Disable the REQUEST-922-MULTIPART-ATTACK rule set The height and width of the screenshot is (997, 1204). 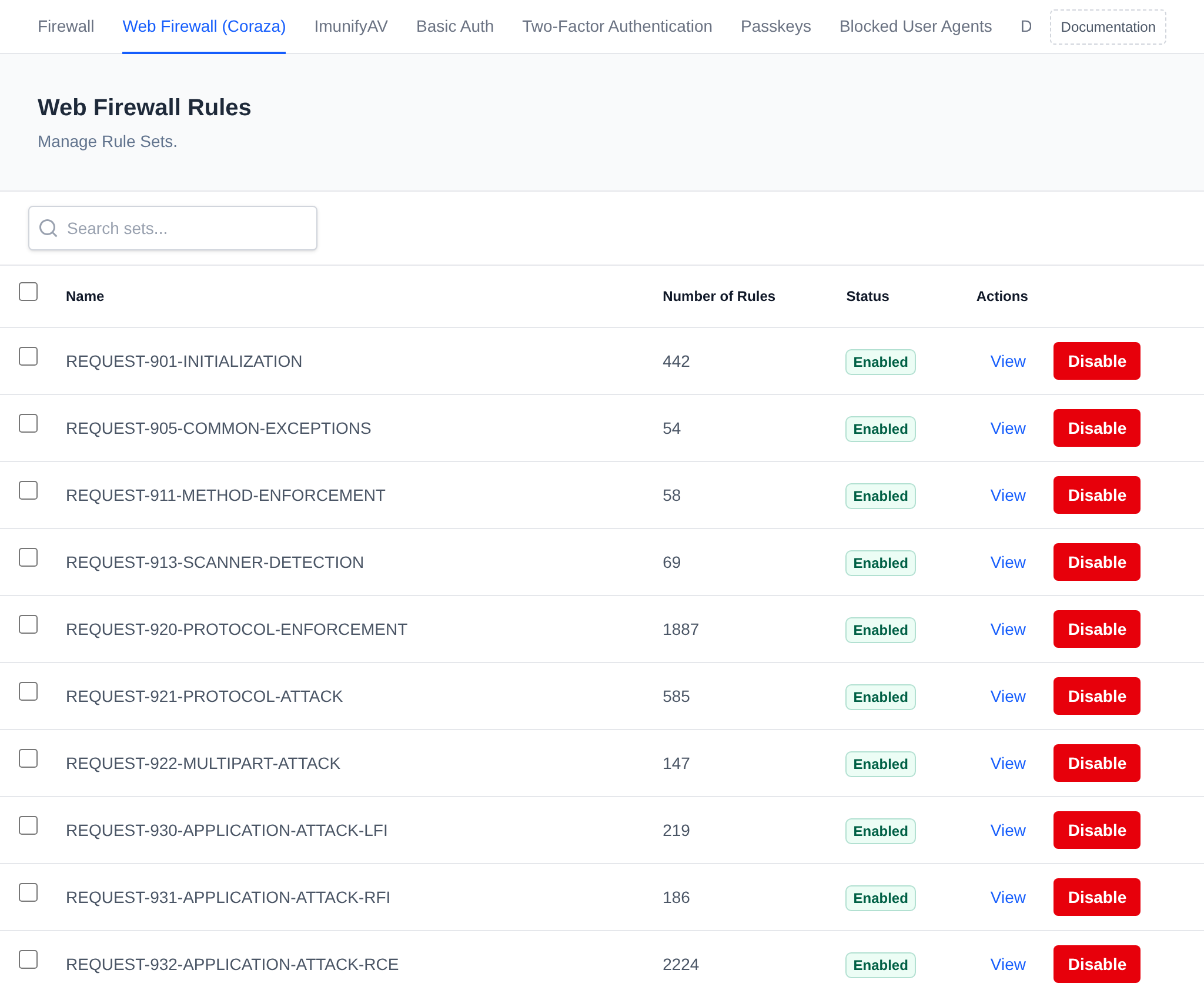[1097, 763]
